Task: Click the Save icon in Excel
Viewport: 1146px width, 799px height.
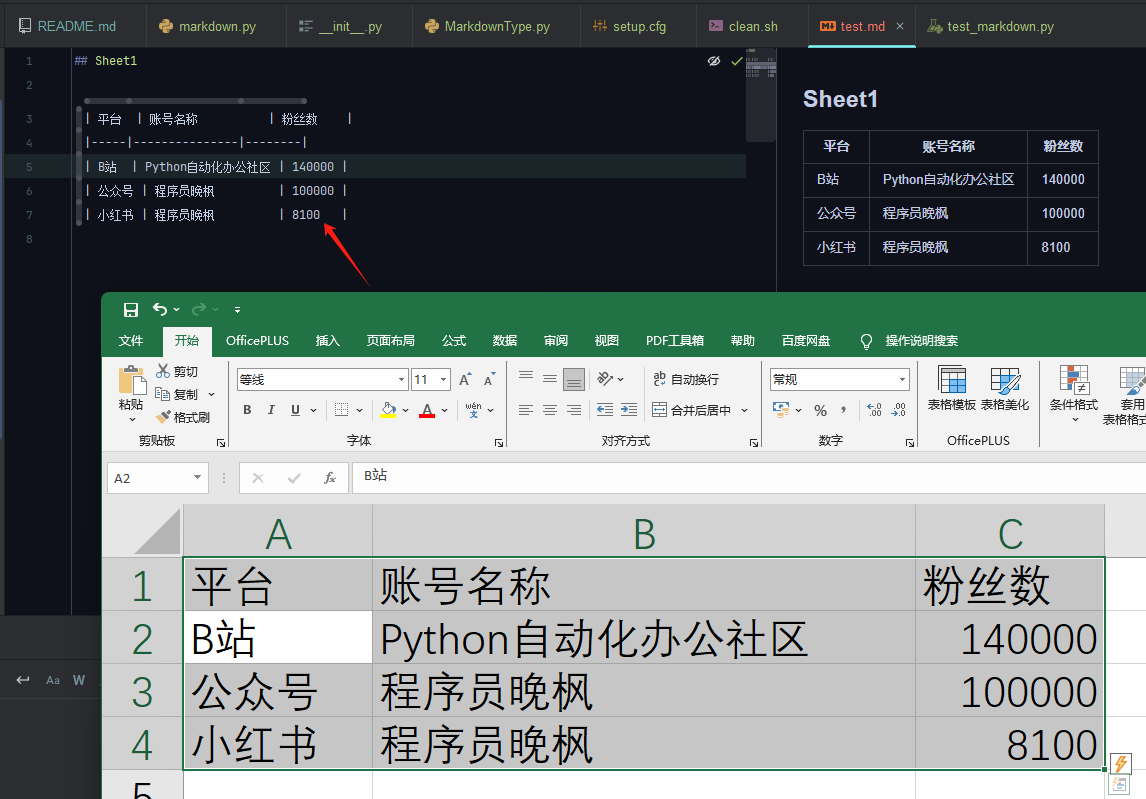Action: point(131,310)
